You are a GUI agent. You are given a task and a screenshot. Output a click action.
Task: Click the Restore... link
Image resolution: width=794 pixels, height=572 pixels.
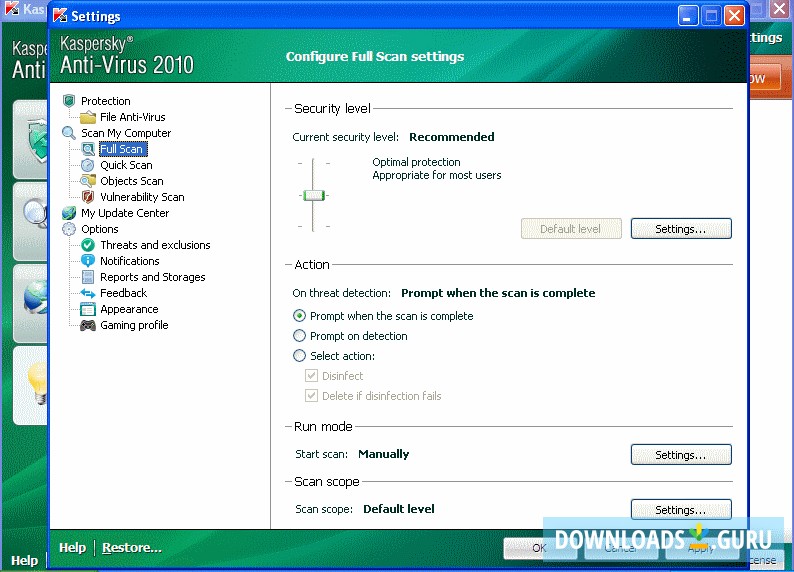pyautogui.click(x=132, y=548)
